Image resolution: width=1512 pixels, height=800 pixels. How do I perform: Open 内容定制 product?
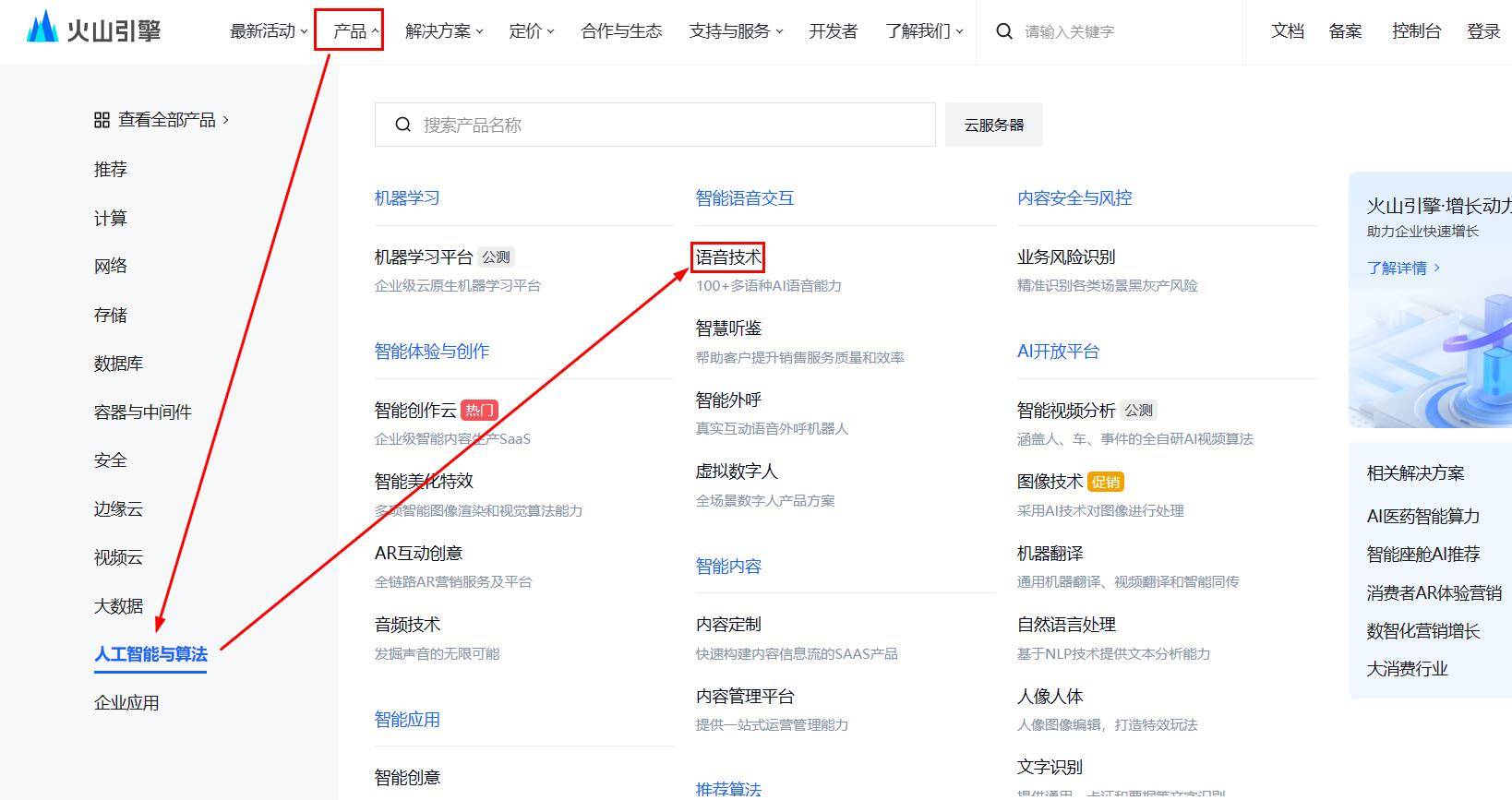click(x=728, y=624)
